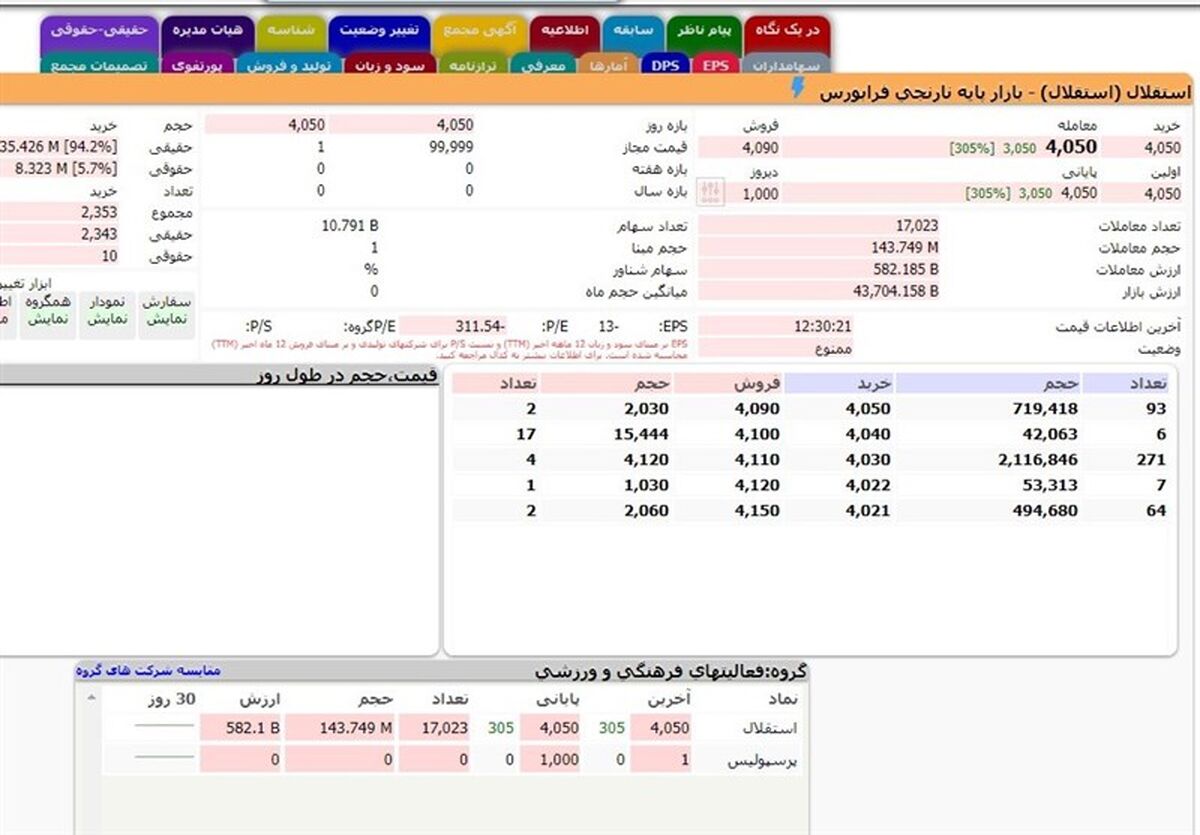Image resolution: width=1200 pixels, height=835 pixels.
Task: Open the EPS sub-tab
Action: [715, 65]
